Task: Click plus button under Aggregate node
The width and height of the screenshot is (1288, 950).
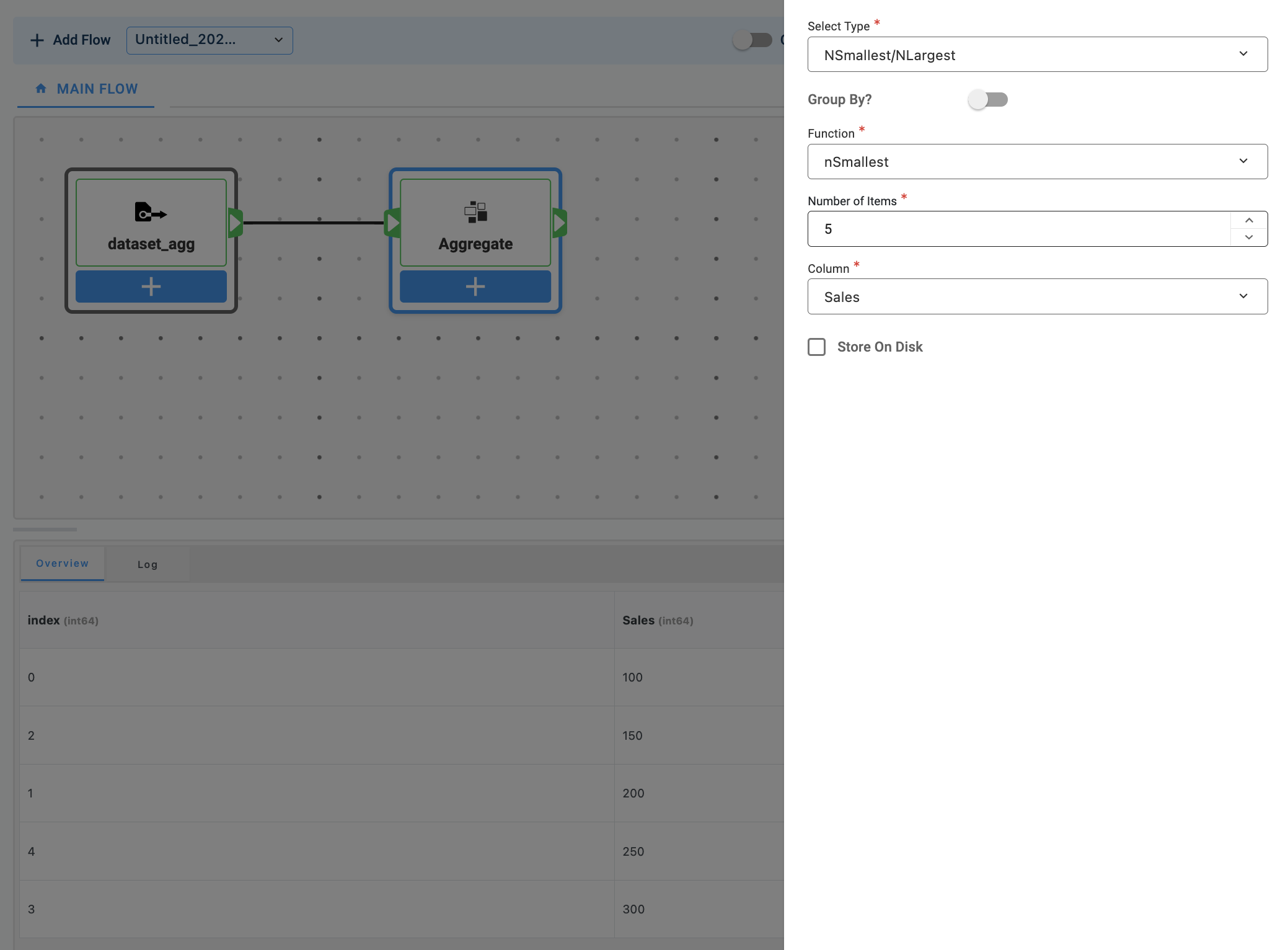Action: (x=475, y=286)
